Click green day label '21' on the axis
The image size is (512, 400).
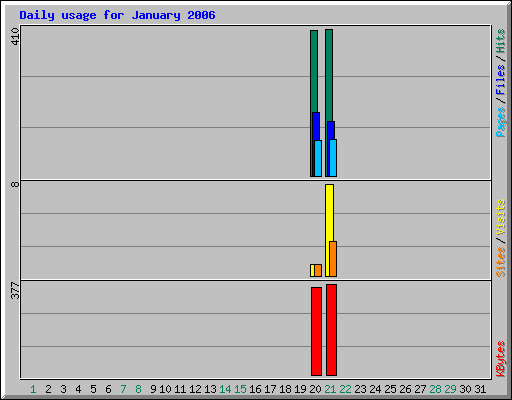[x=330, y=389]
